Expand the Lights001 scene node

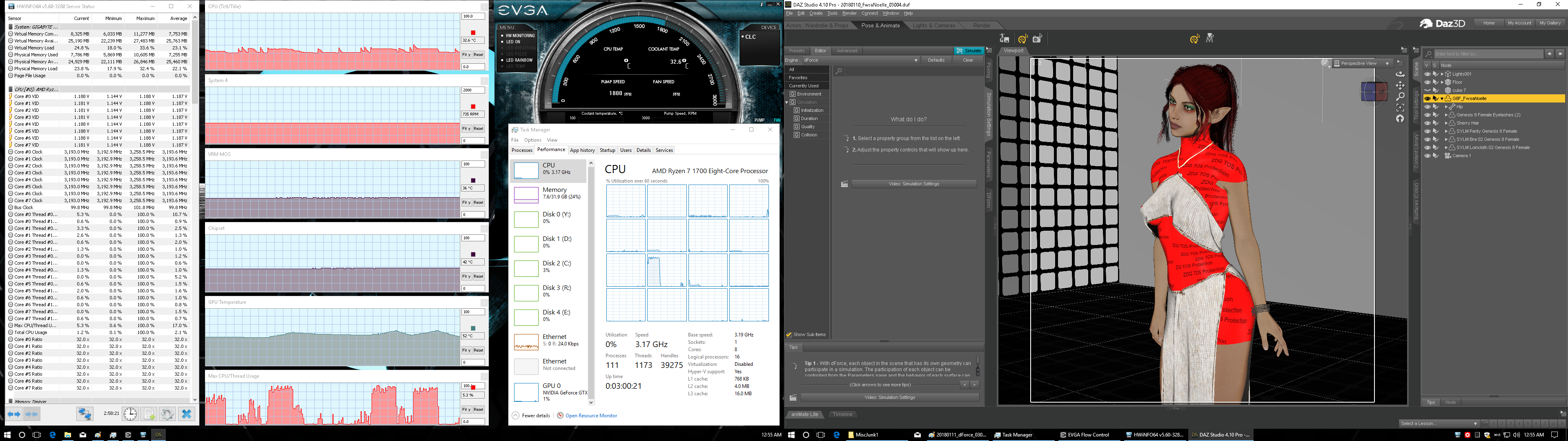pos(1442,74)
